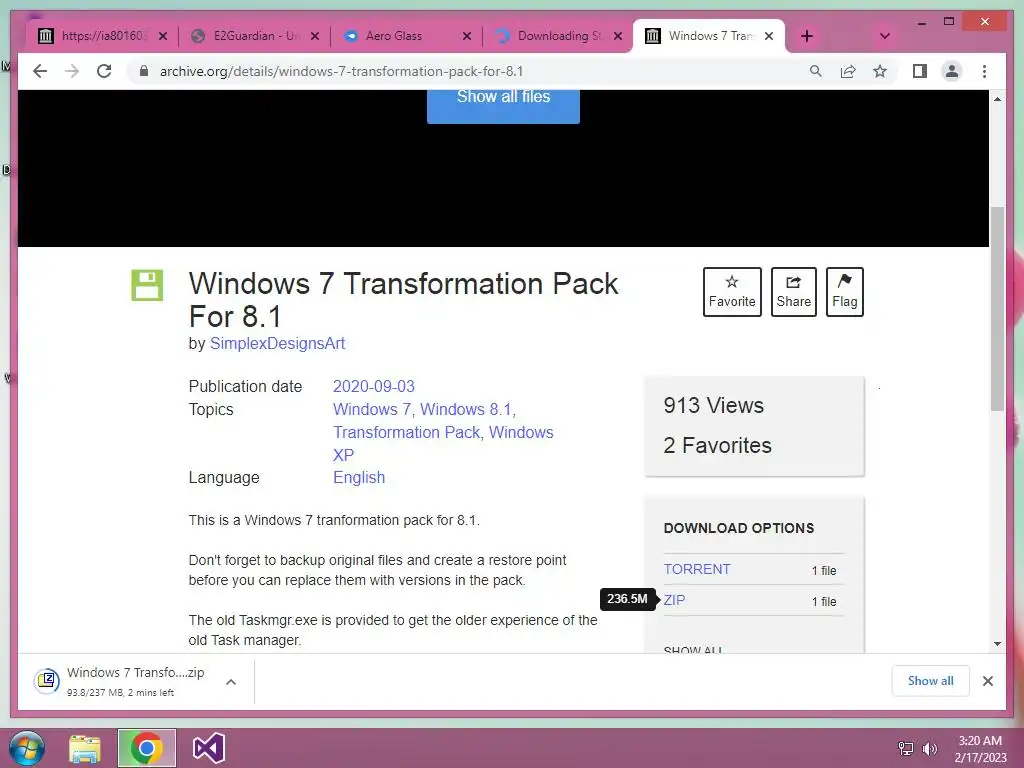Click the scrollbar up arrow
The height and width of the screenshot is (768, 1024).
(997, 99)
